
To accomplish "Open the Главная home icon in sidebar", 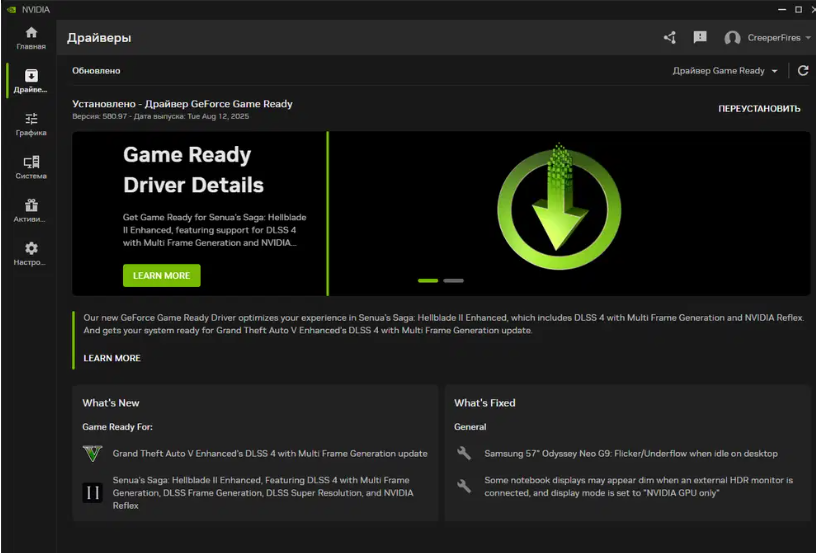I will 31,33.
